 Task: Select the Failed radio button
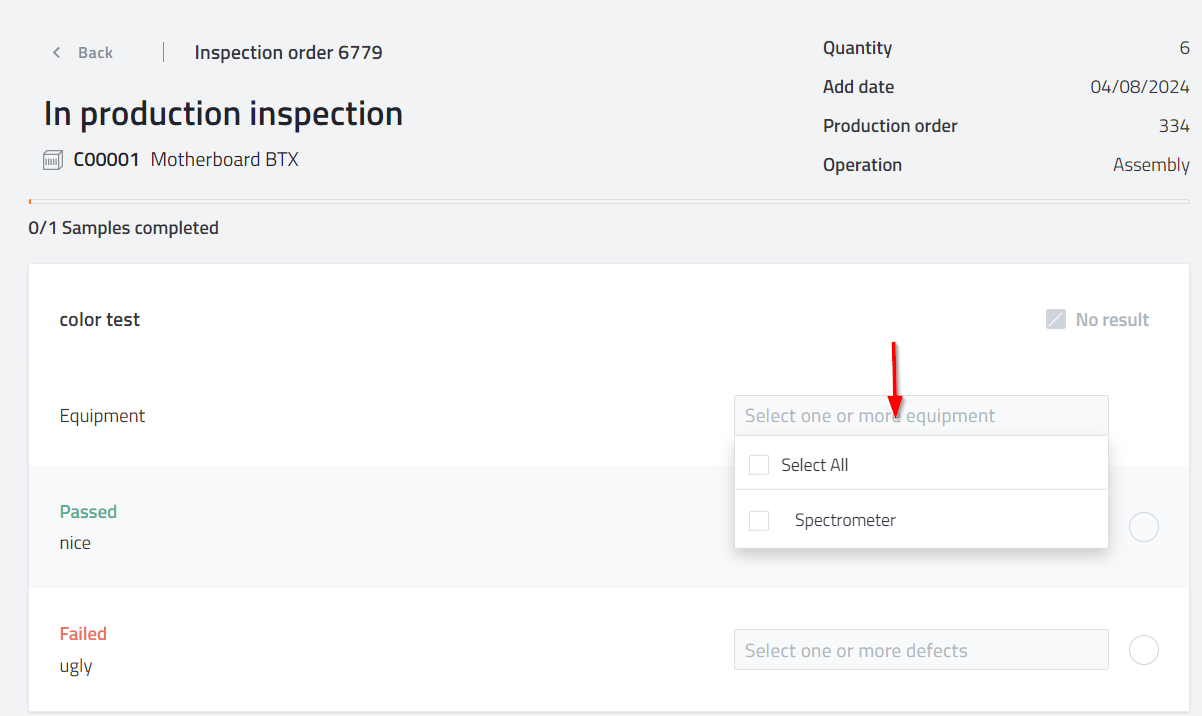(1144, 650)
